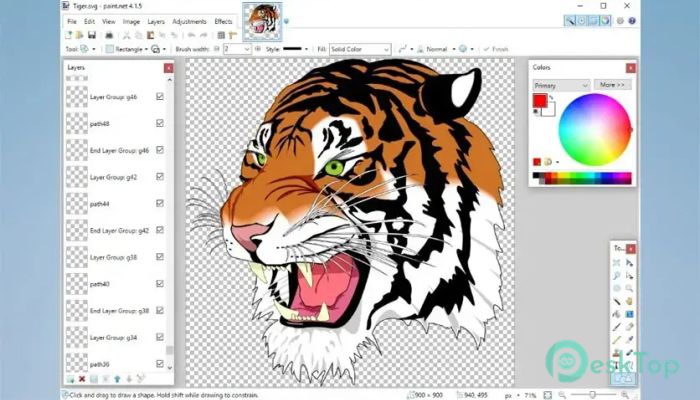Select the Lasso Select tool
700x400 pixels.
coord(616,275)
